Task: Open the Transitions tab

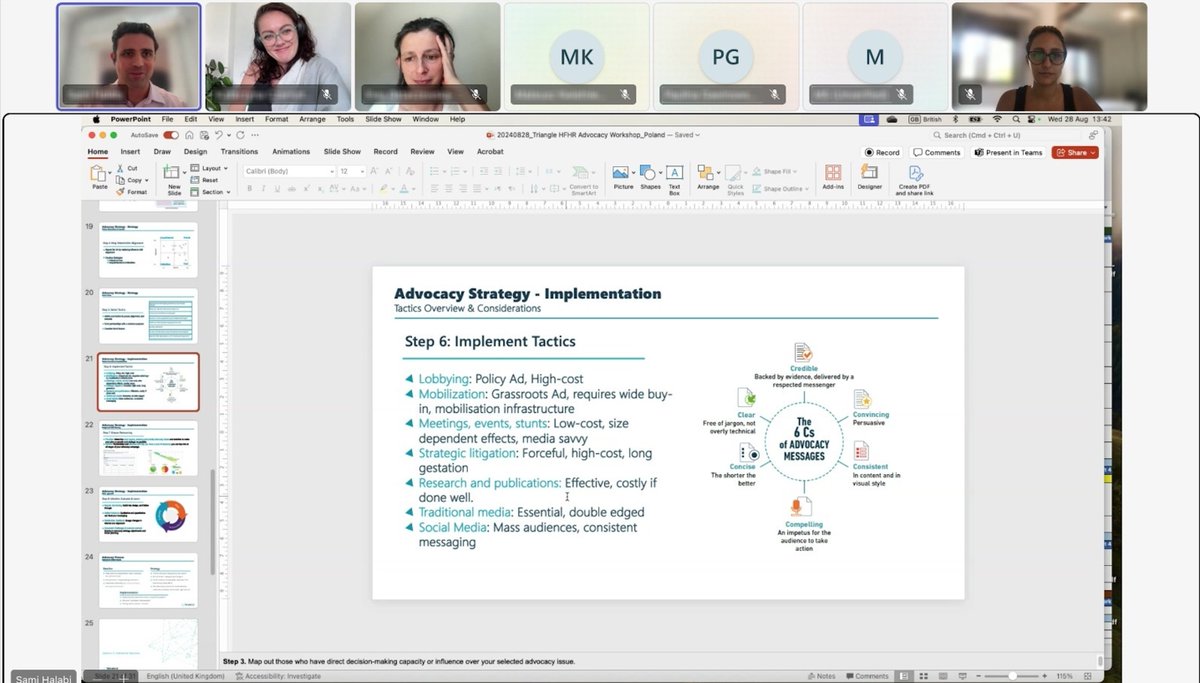Action: coord(239,151)
